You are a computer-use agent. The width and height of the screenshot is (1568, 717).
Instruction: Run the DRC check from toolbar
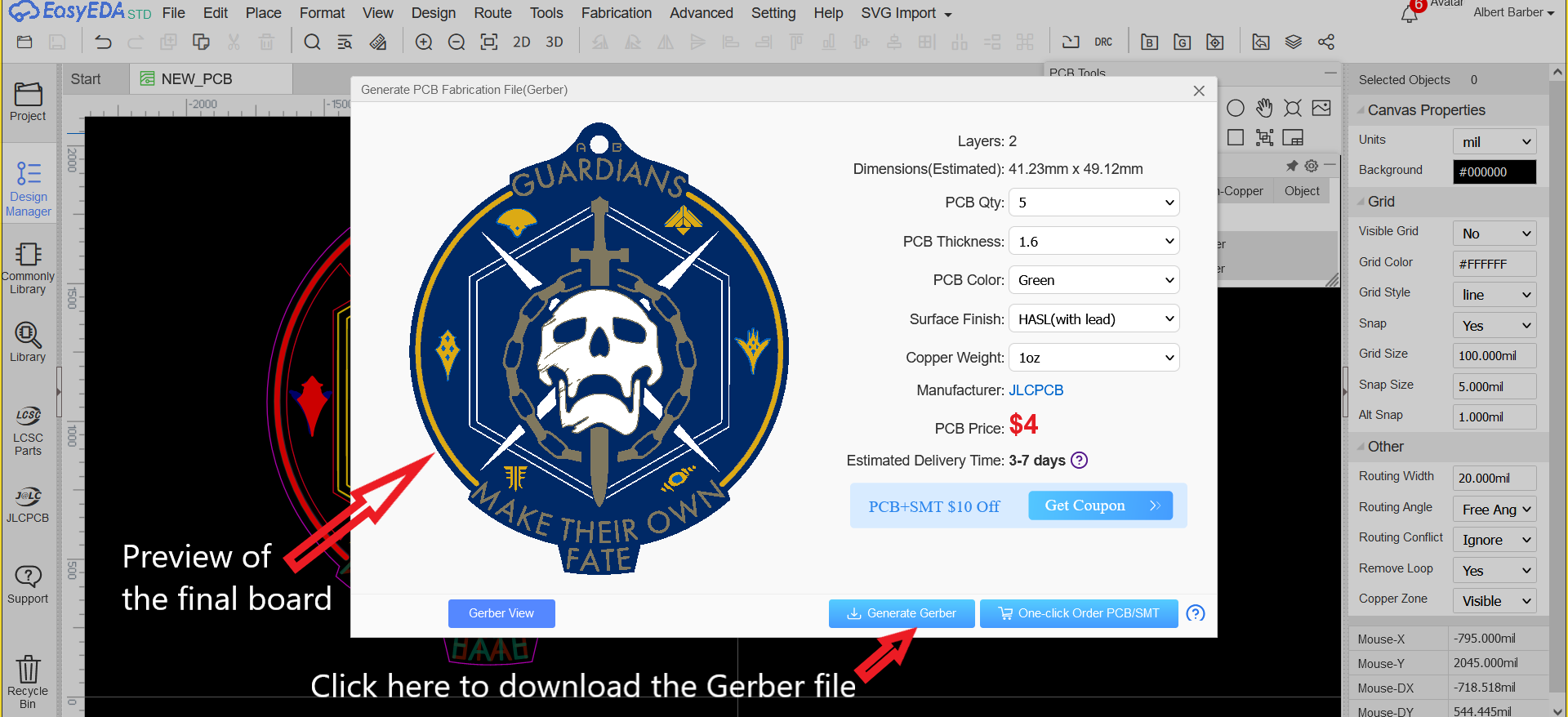[1103, 42]
